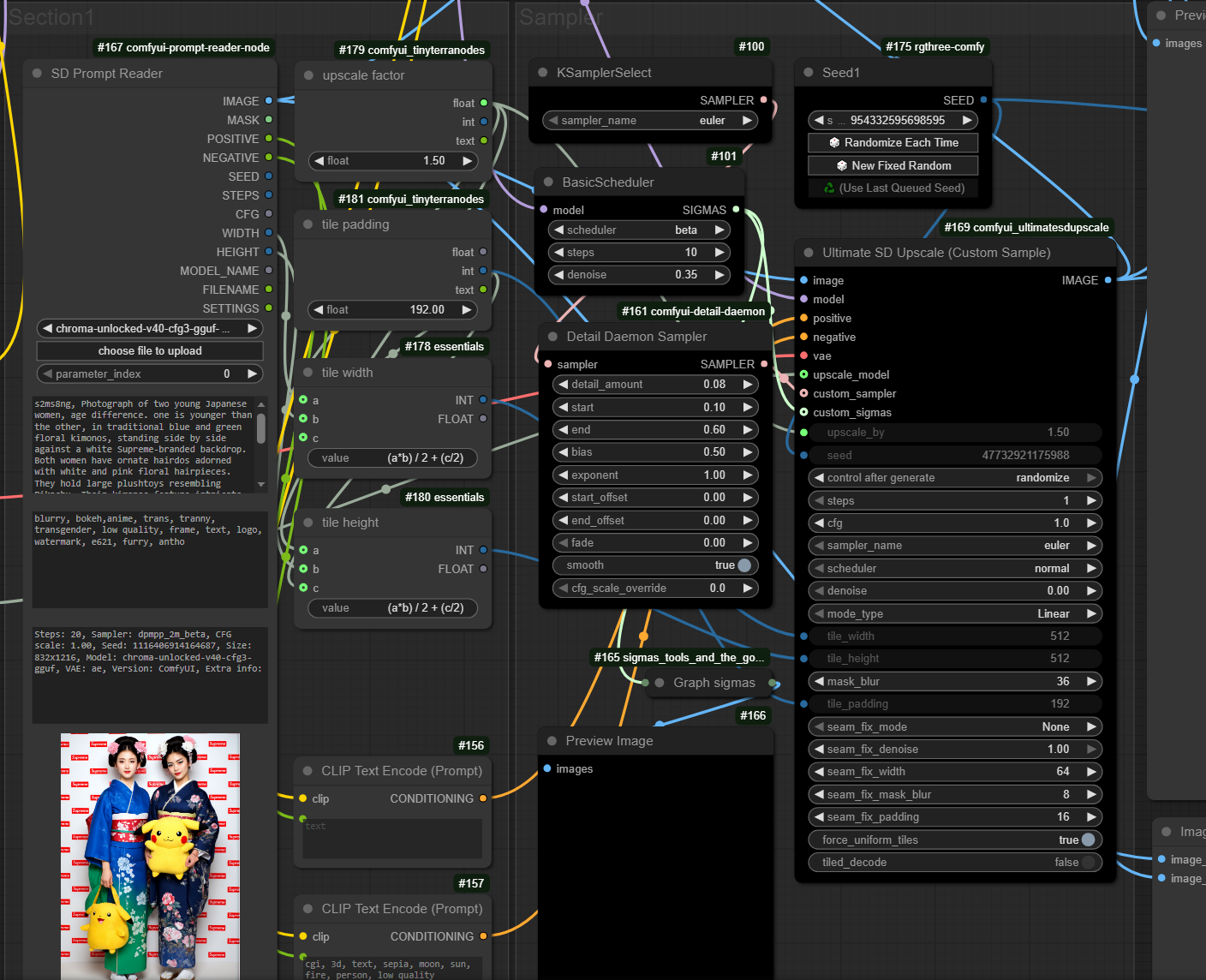Click the CONDITIONING output socket of node #156

click(x=483, y=798)
